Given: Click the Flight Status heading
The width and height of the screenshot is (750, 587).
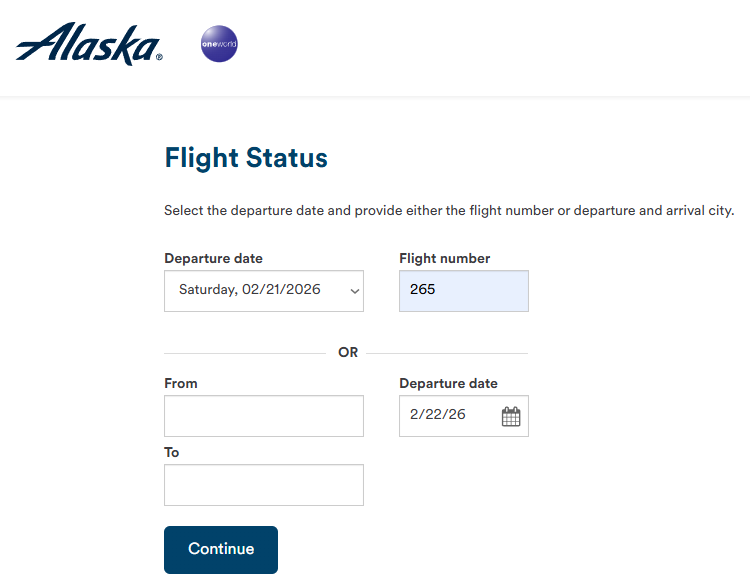Looking at the screenshot, I should [x=246, y=158].
